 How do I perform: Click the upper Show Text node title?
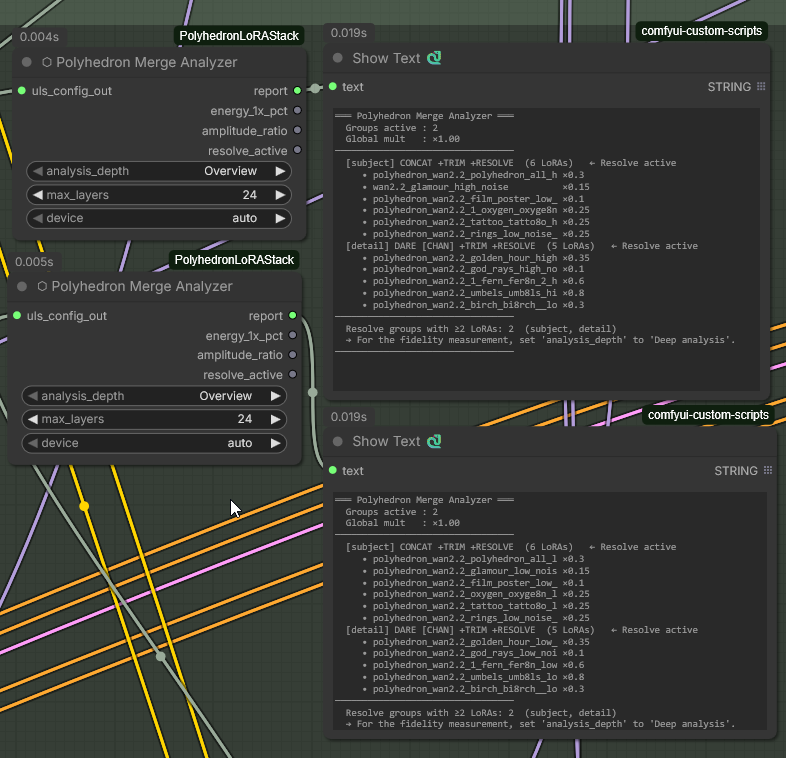click(x=386, y=58)
